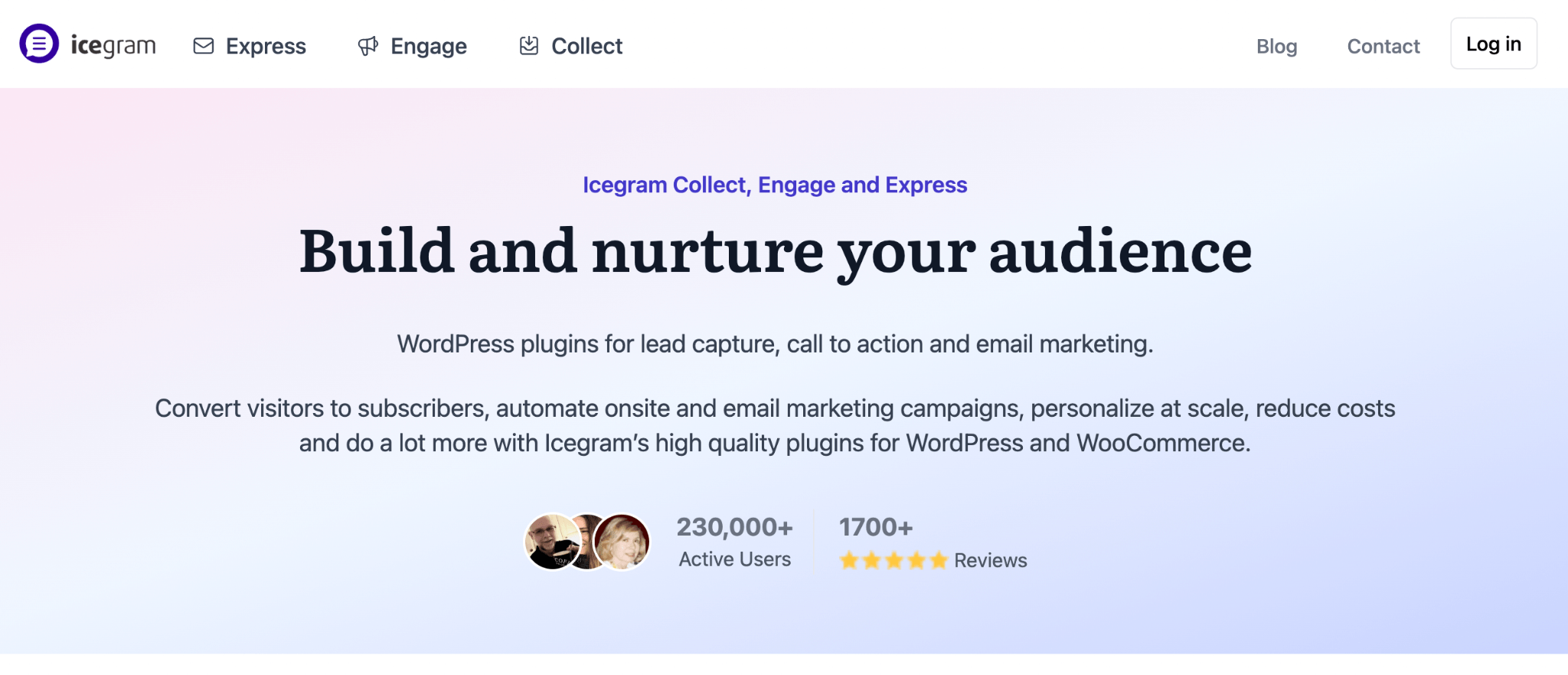Click the megaphone icon beside Engage
The width and height of the screenshot is (1568, 675).
click(x=368, y=45)
